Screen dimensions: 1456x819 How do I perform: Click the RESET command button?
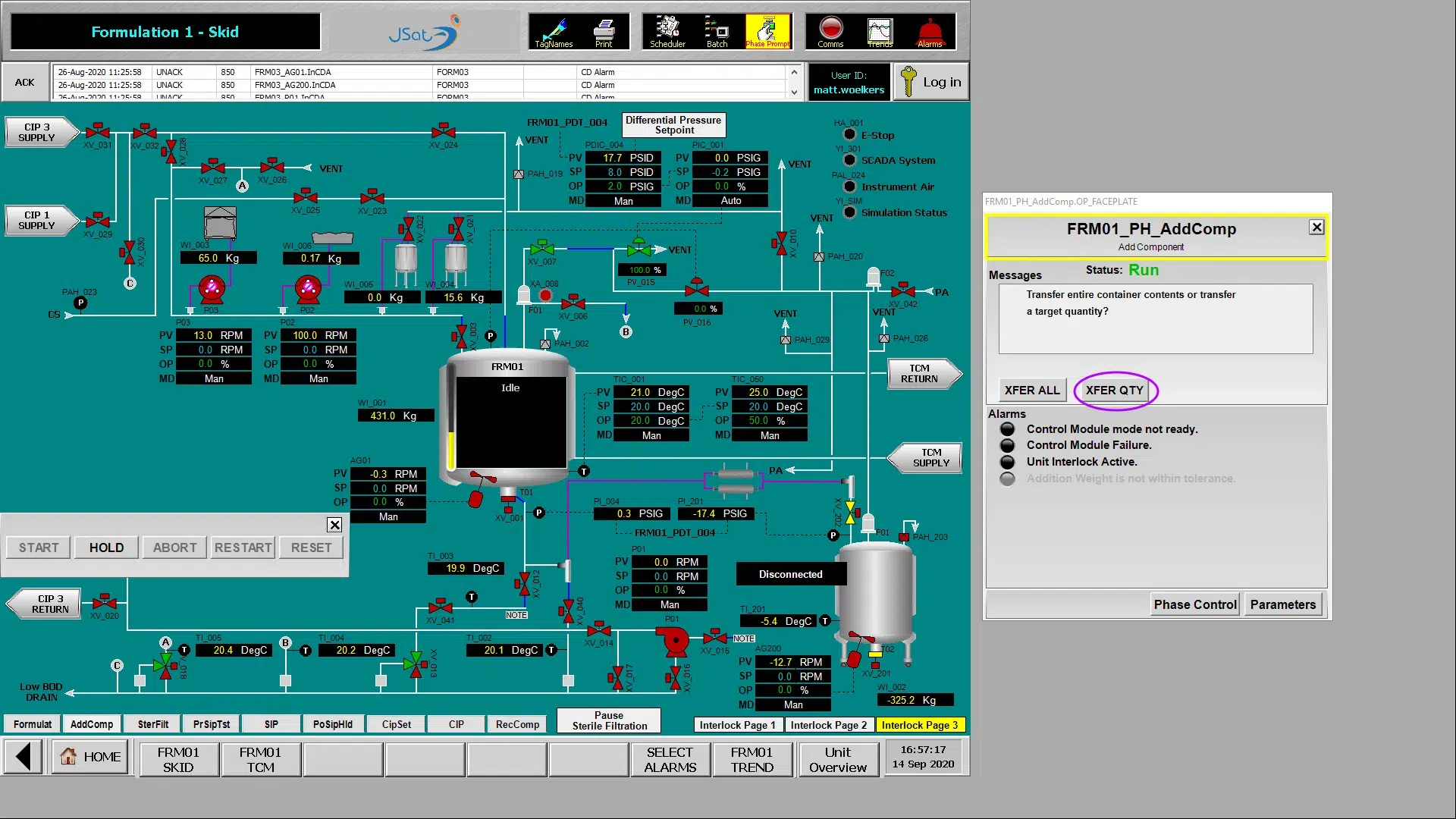[311, 548]
